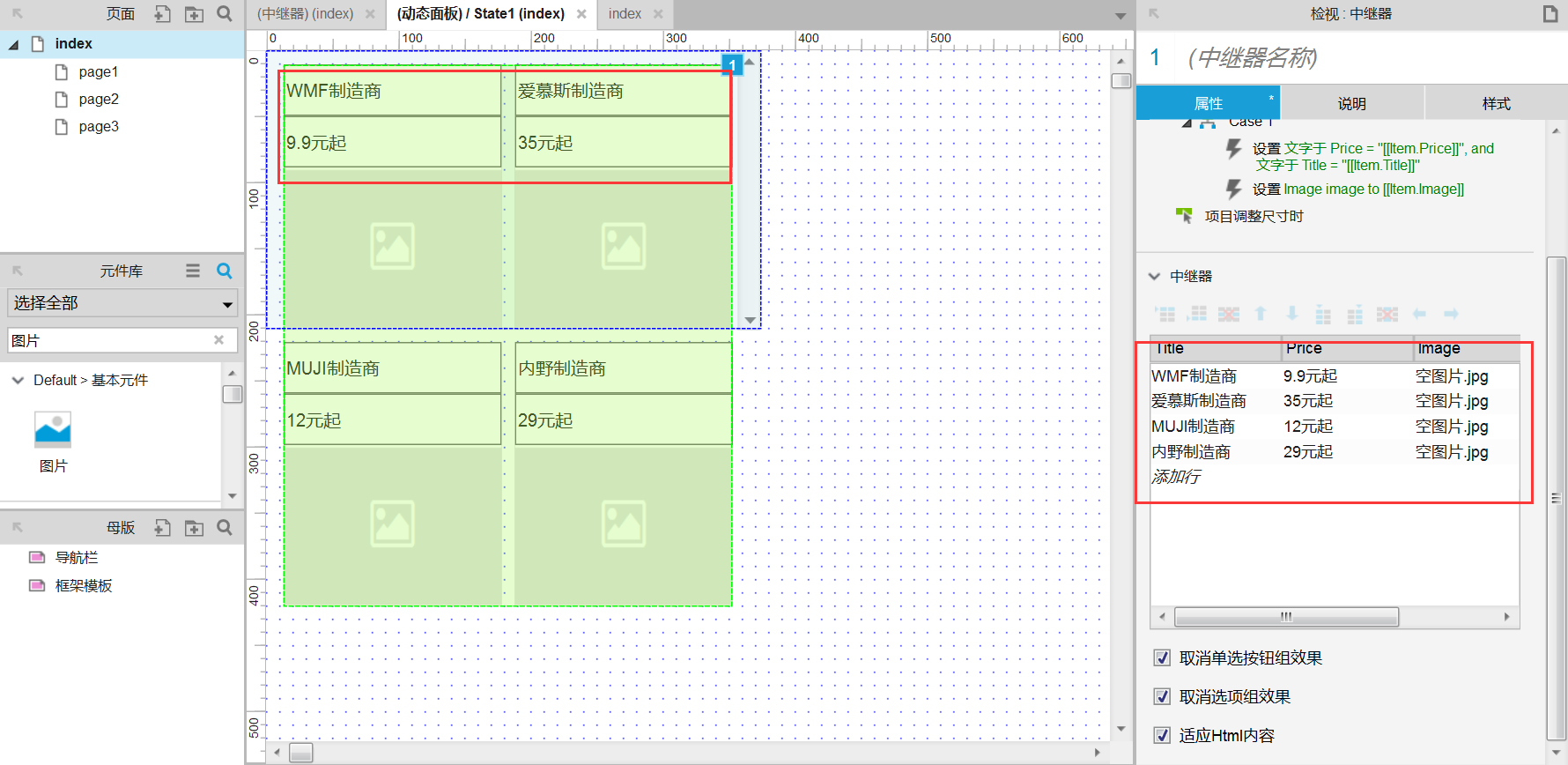The image size is (1568, 765).
Task: Open the tab list dropdown arrow
Action: coord(1120,16)
